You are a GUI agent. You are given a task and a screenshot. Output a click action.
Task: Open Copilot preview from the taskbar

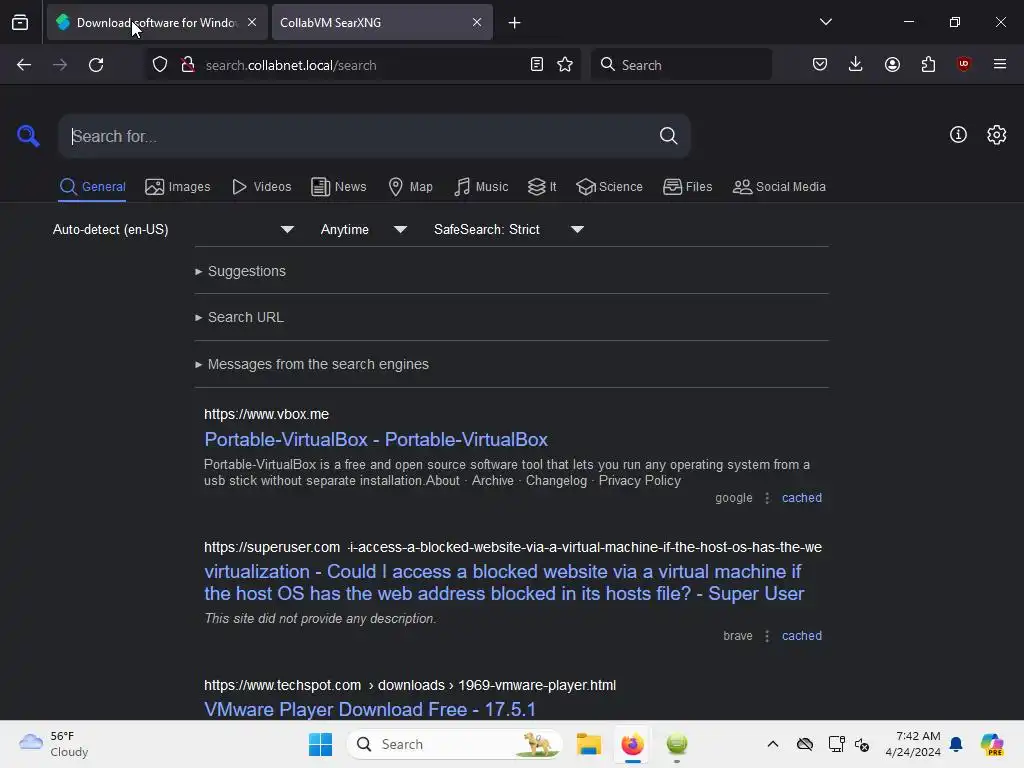tap(992, 744)
